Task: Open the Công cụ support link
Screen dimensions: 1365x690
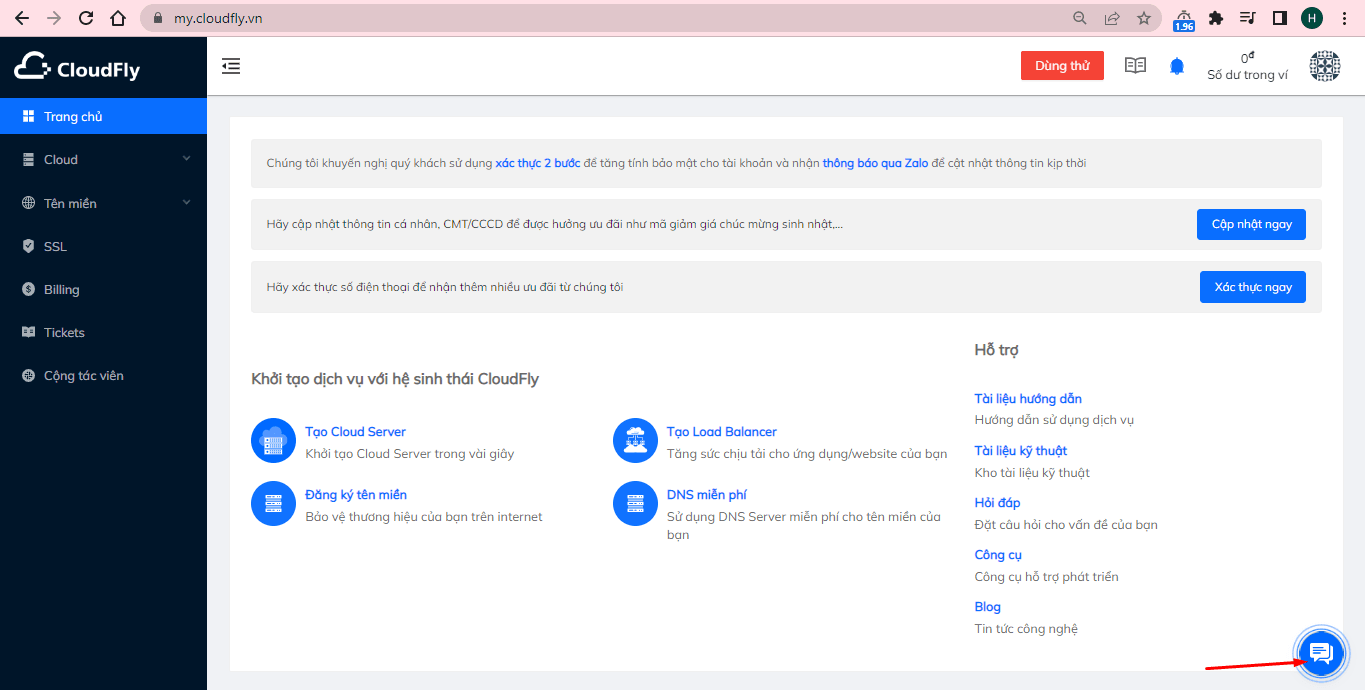Action: (x=998, y=554)
